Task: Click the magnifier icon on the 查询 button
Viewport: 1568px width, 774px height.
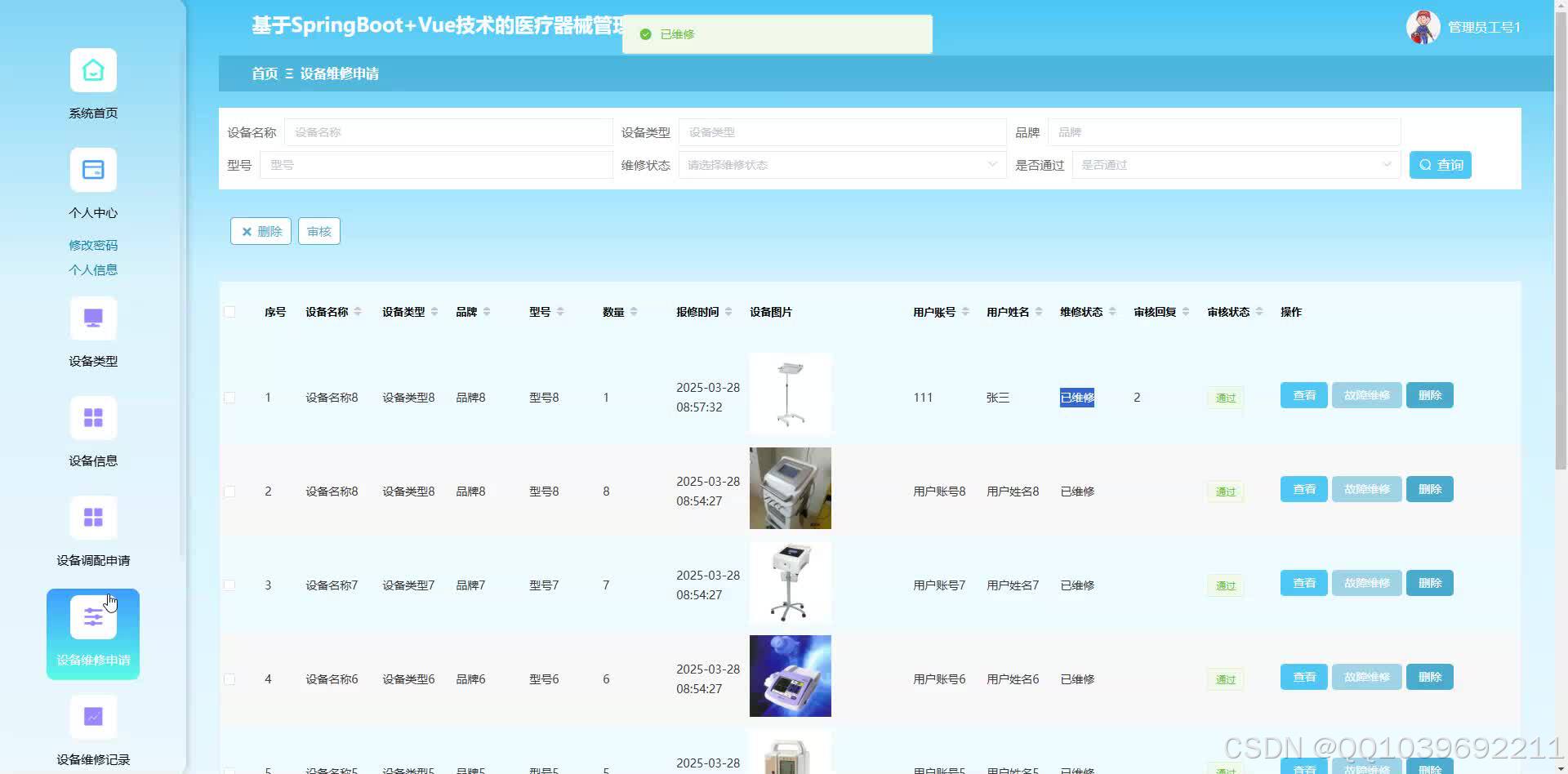Action: (1426, 165)
